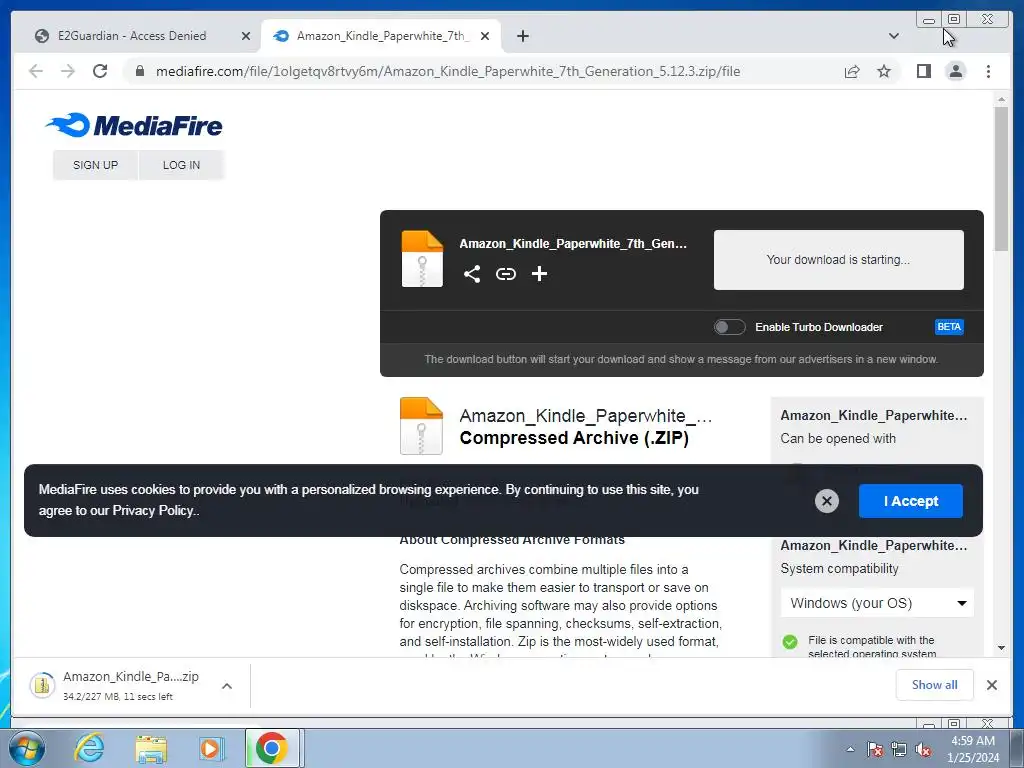
Task: View site information via the padlock icon
Action: 140,71
